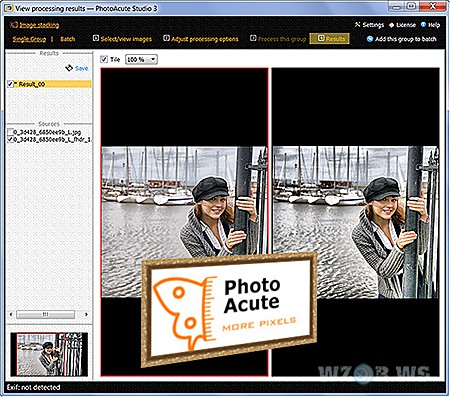Go to Process this group step
Screen dimensions: 450x397
(x=282, y=39)
